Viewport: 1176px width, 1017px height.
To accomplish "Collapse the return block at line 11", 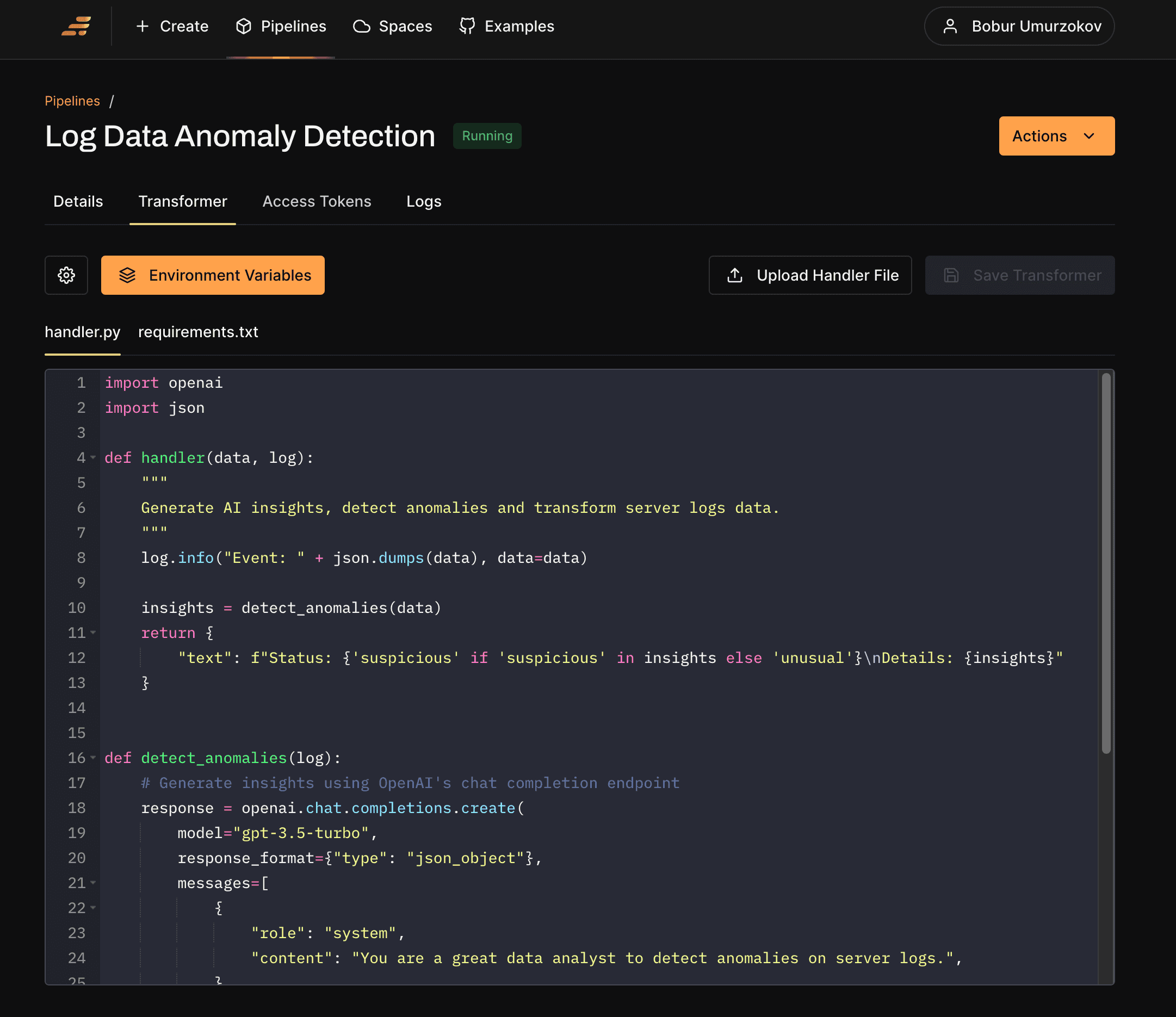I will (x=93, y=632).
